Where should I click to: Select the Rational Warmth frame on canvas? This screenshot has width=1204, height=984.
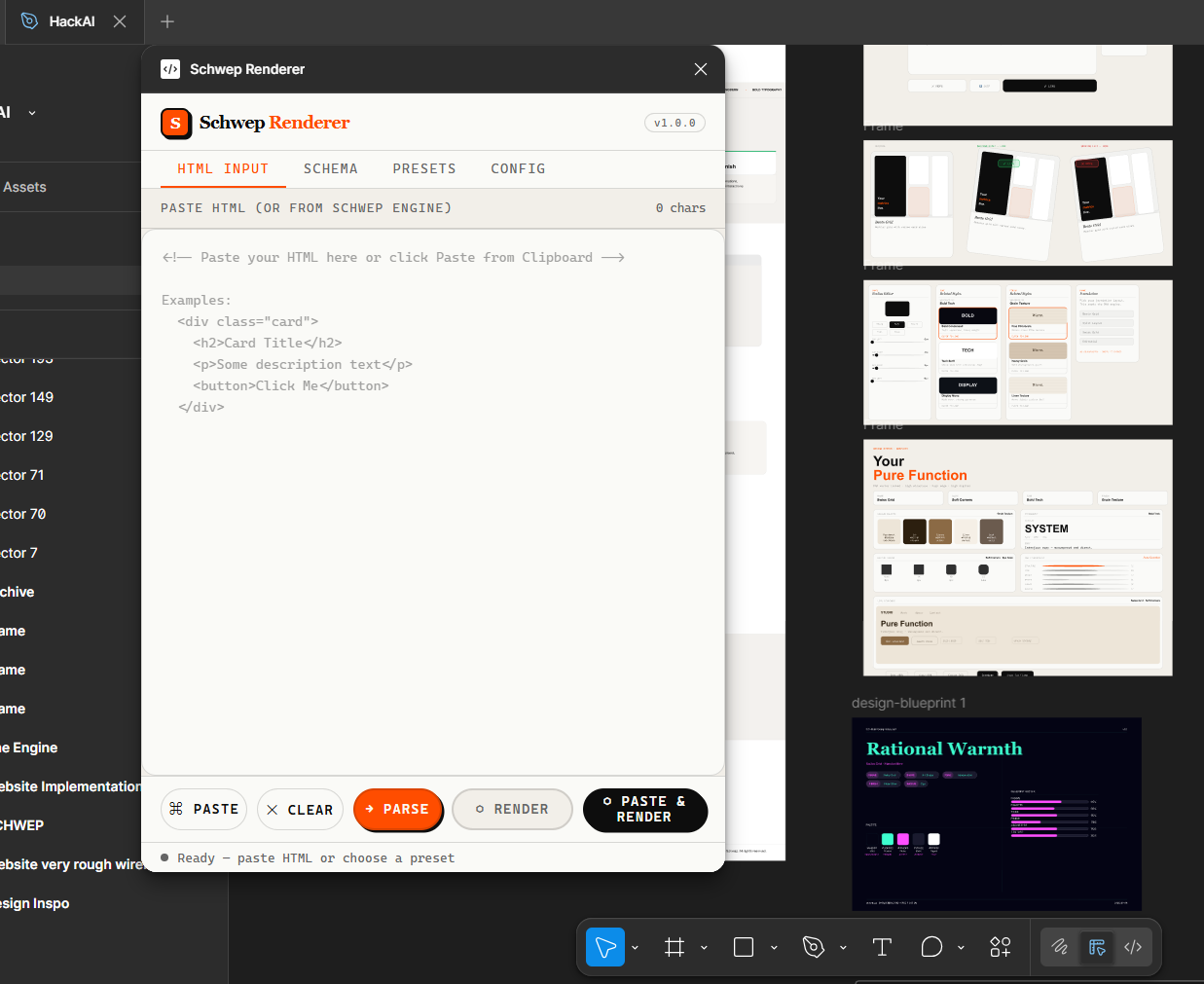pos(997,814)
